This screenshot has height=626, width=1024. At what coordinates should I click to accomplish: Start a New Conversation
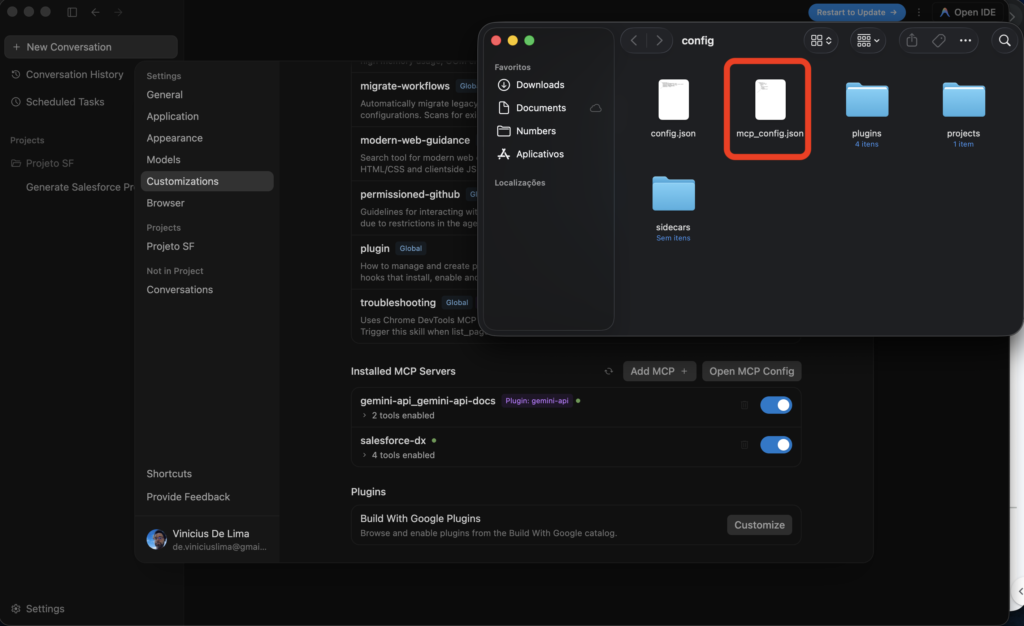91,47
